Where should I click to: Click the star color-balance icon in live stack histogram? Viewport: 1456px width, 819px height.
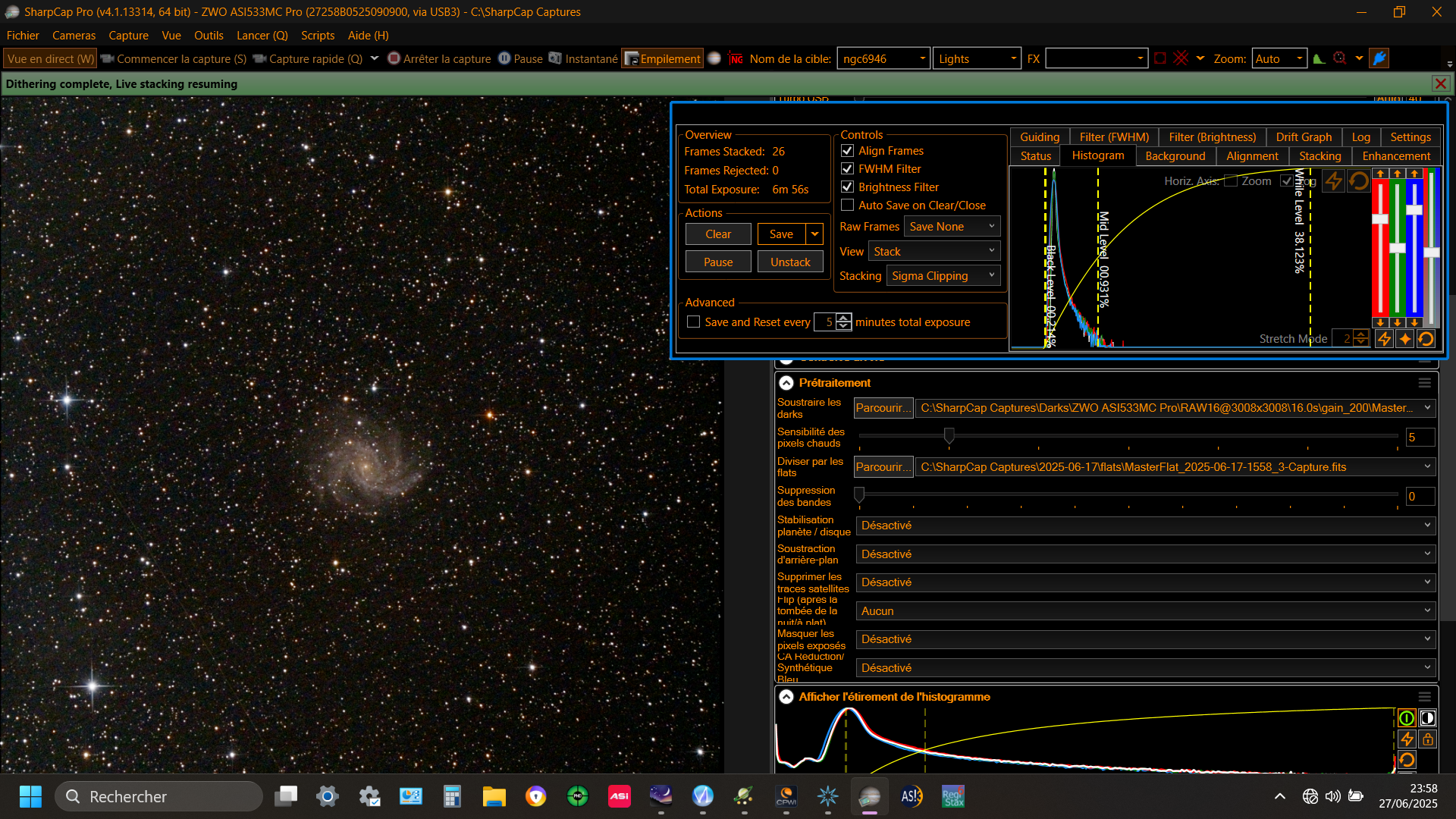[1405, 339]
